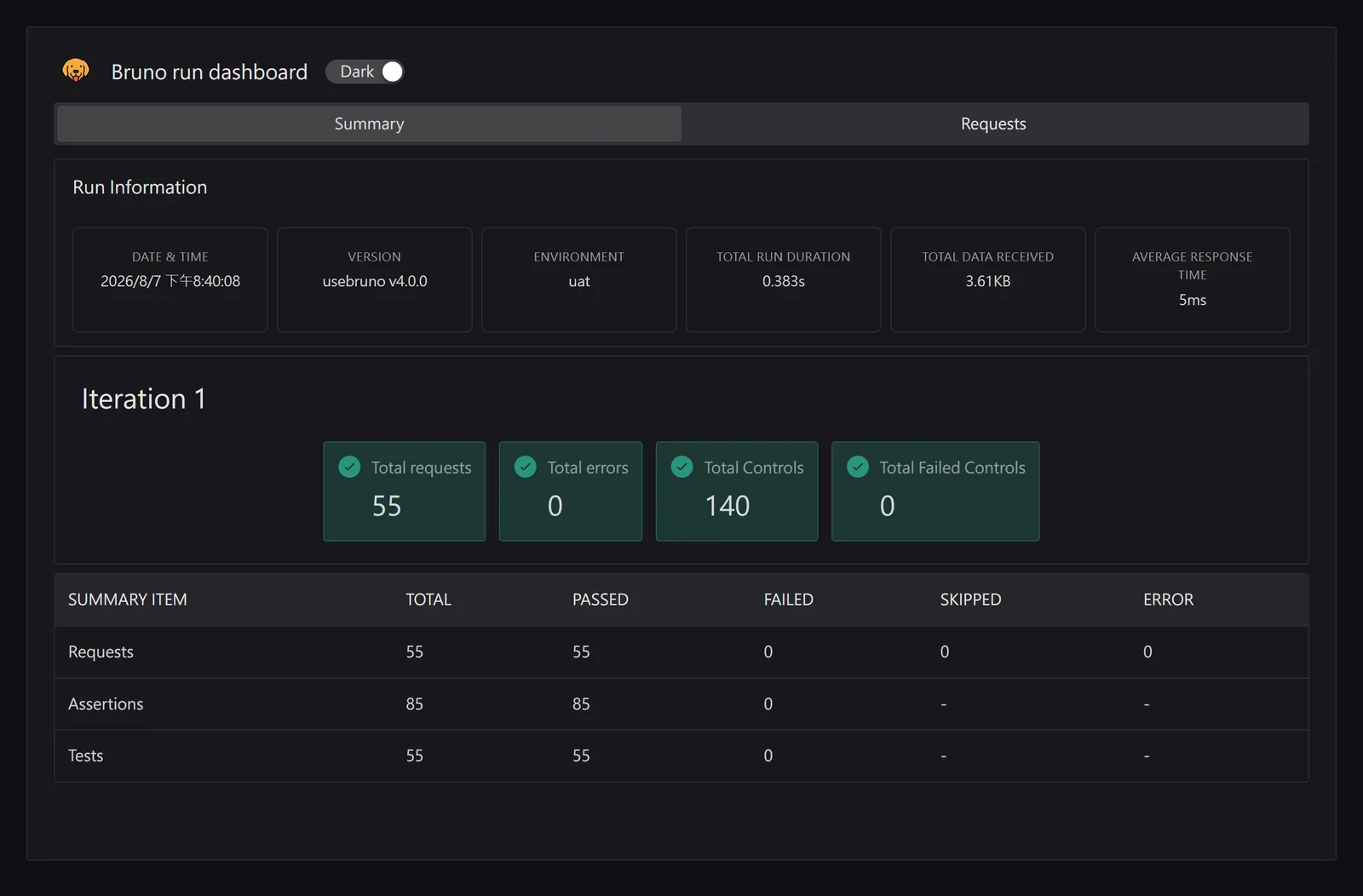
Task: Click the Requests row failed value 0
Action: (x=768, y=652)
